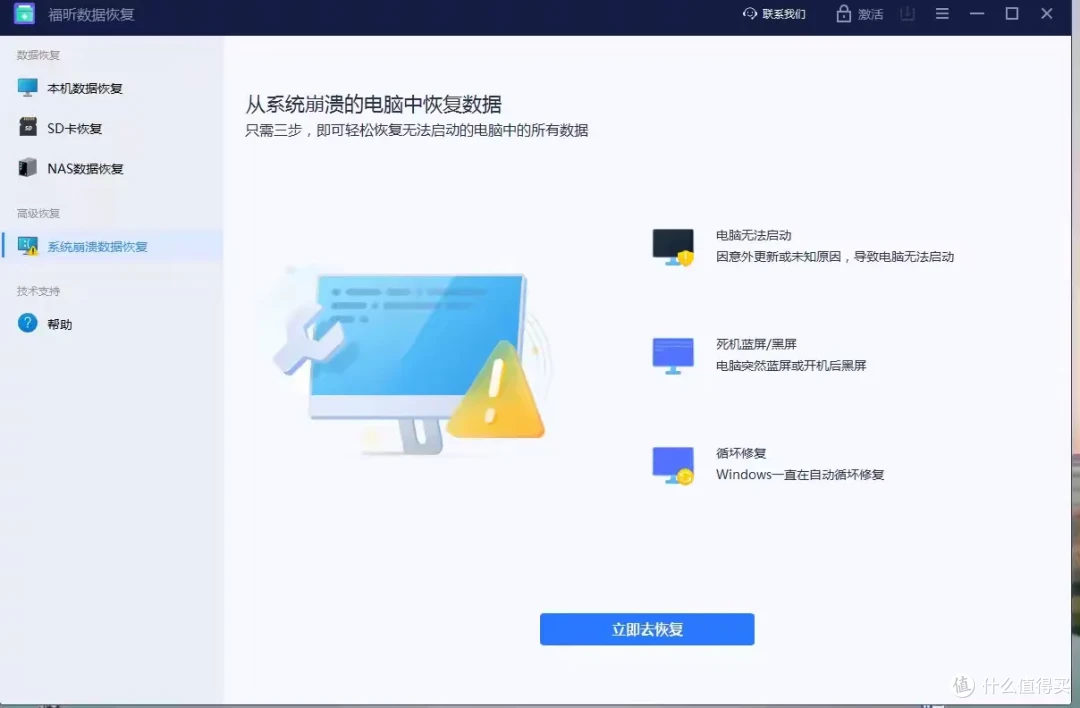Click the 福昕数据恢复 window title text
The image size is (1080, 708).
pyautogui.click(x=91, y=14)
